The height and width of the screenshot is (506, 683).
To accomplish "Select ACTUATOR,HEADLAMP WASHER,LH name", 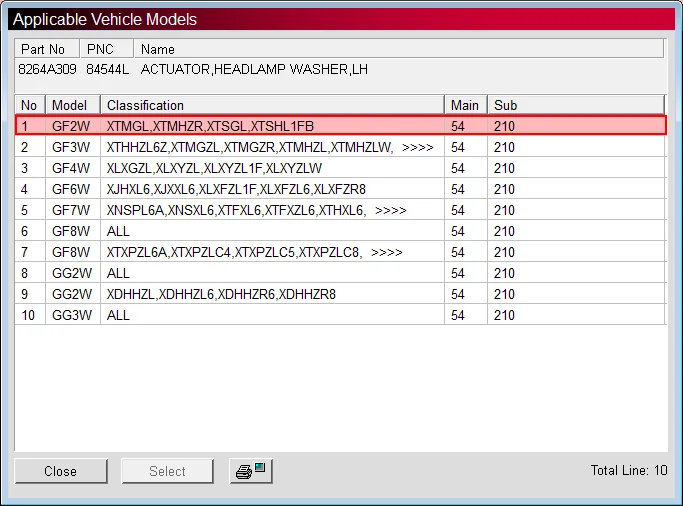I will (254, 69).
